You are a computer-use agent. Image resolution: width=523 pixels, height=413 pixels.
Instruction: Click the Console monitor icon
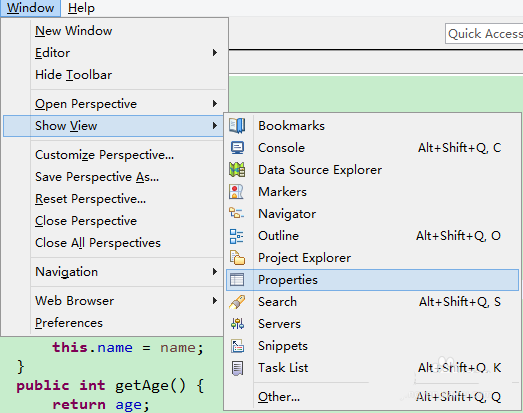pyautogui.click(x=237, y=148)
